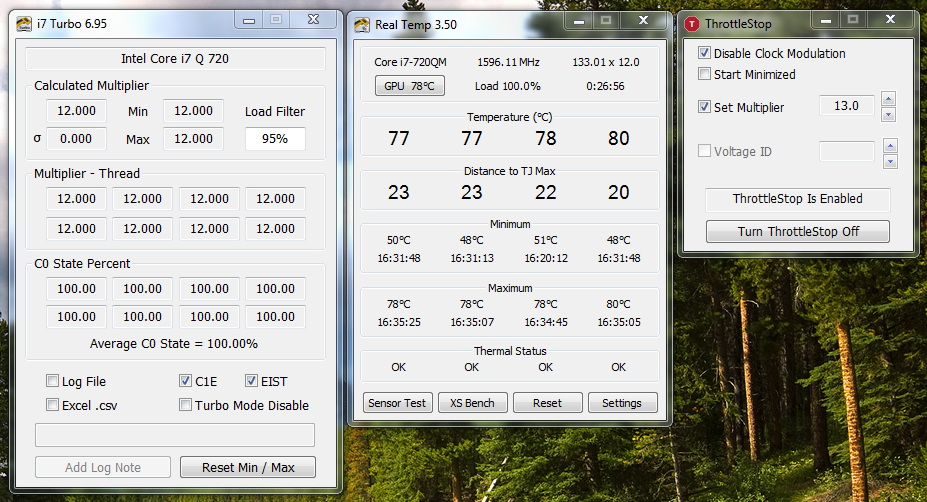Click the Average C0 State = 100.00% text
This screenshot has height=502, width=927.
click(174, 344)
